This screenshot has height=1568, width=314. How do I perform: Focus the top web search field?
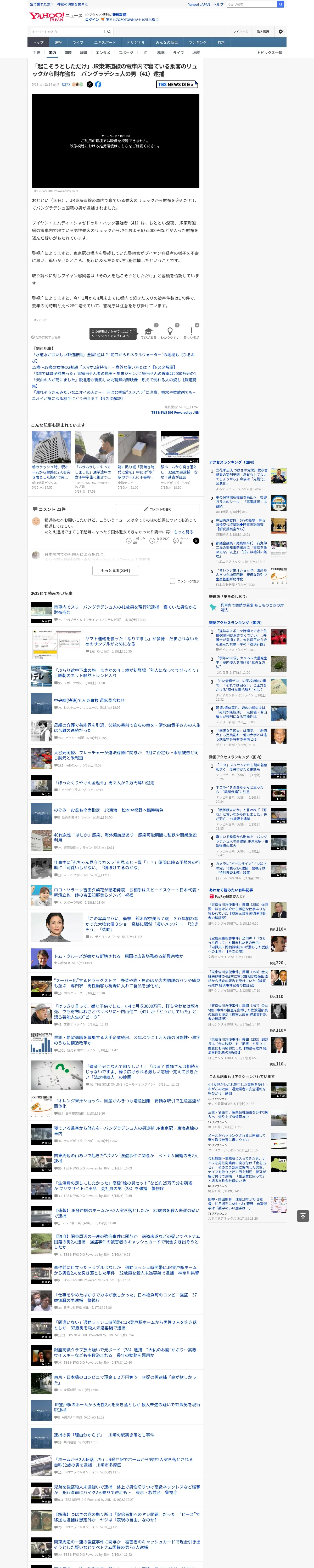[x=252, y=4]
